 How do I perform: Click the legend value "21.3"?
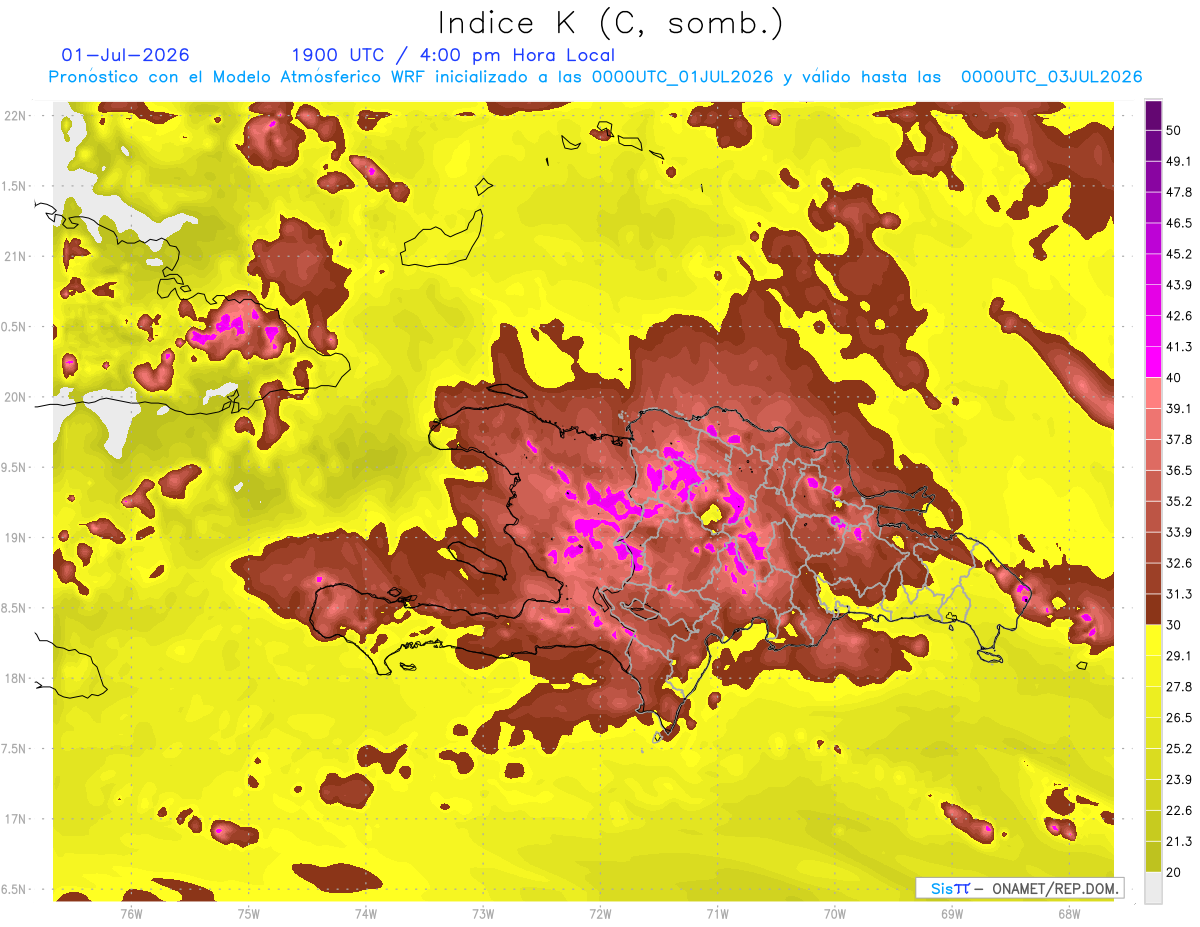(x=1179, y=842)
